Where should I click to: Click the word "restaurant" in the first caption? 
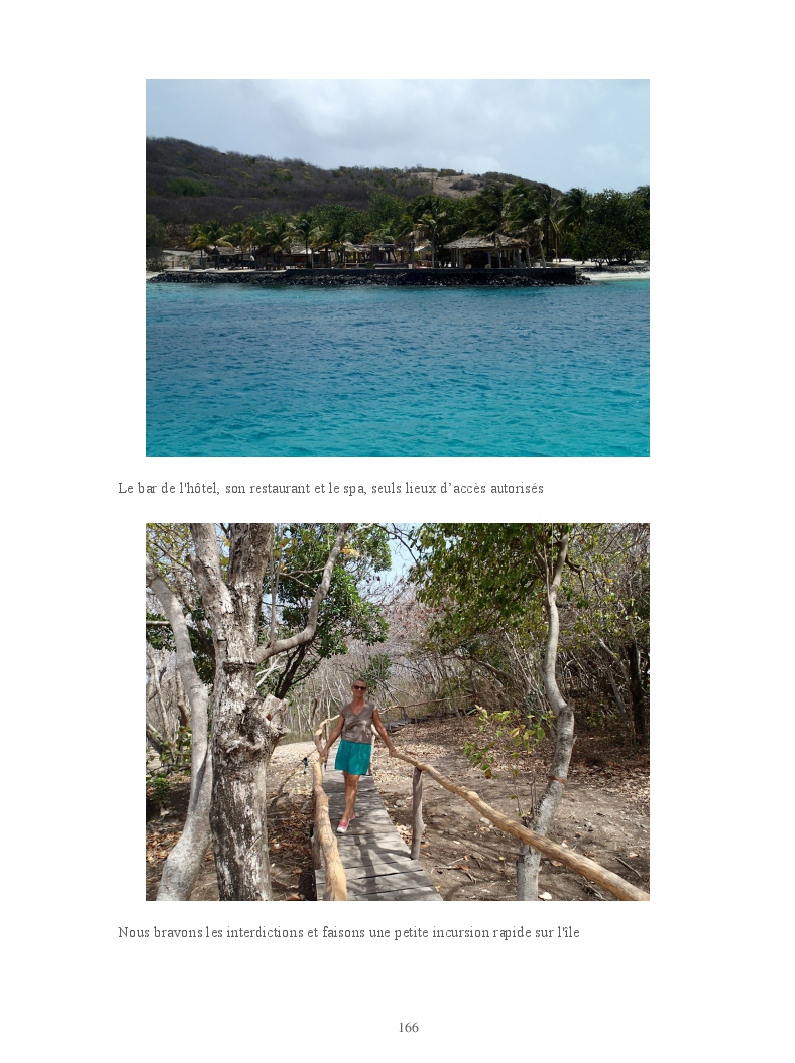(280, 488)
